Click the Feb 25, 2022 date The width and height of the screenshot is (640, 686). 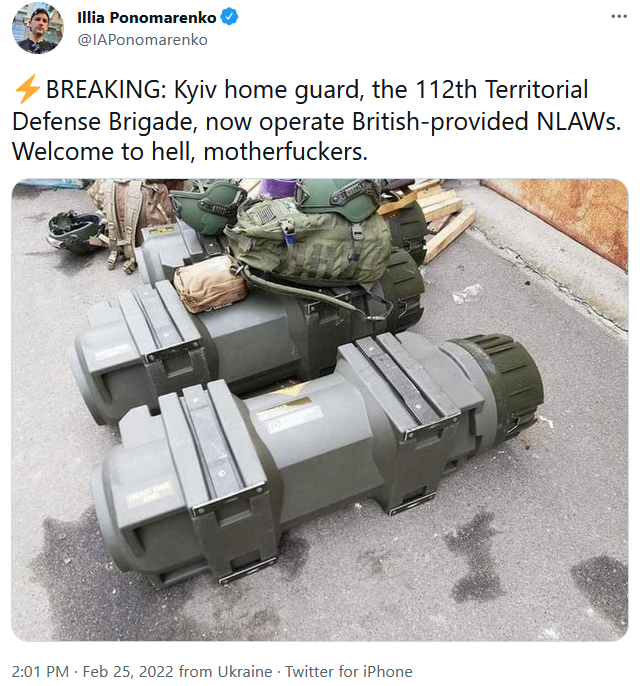[x=128, y=671]
